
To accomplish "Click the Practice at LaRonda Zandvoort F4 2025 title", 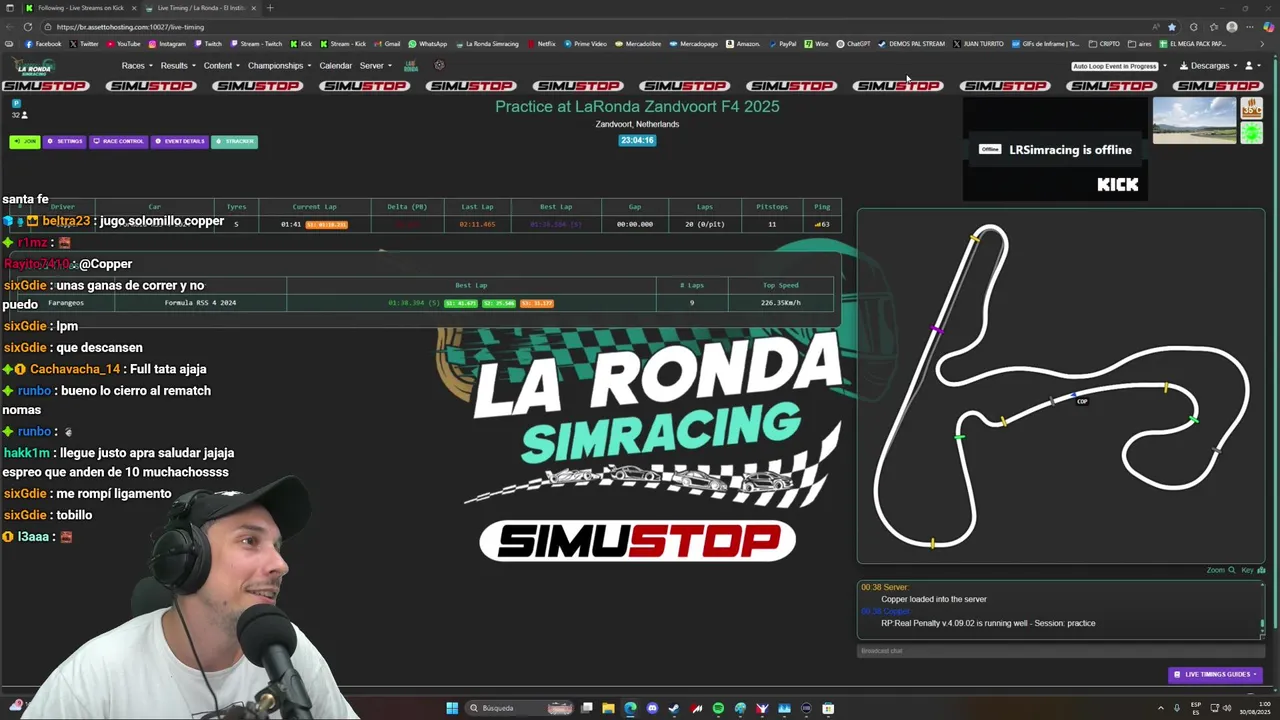I will 637,106.
